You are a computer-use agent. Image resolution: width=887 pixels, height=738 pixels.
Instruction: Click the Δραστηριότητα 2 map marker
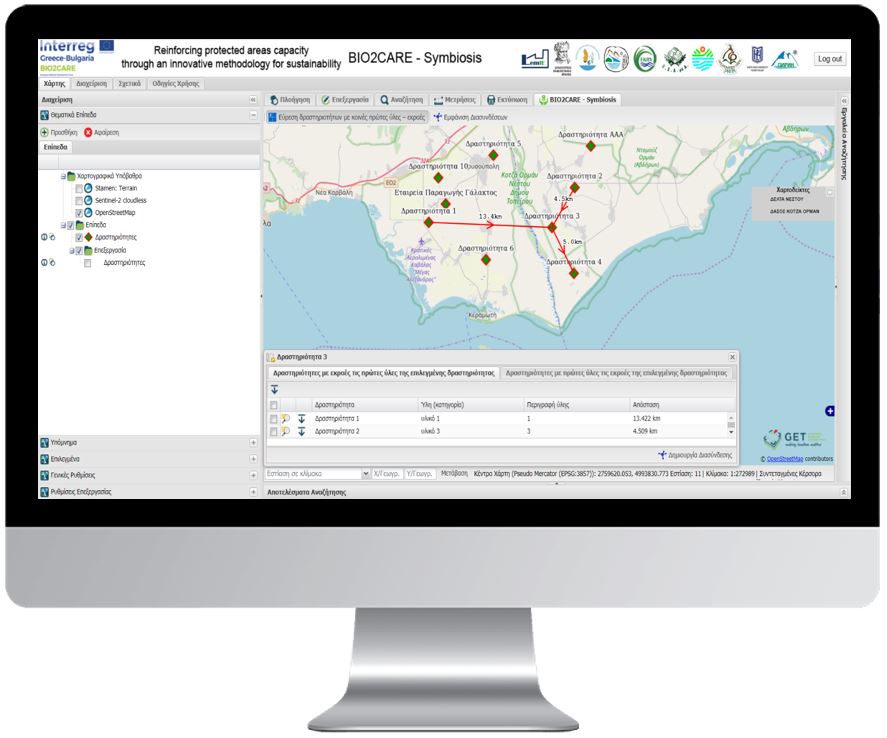575,187
